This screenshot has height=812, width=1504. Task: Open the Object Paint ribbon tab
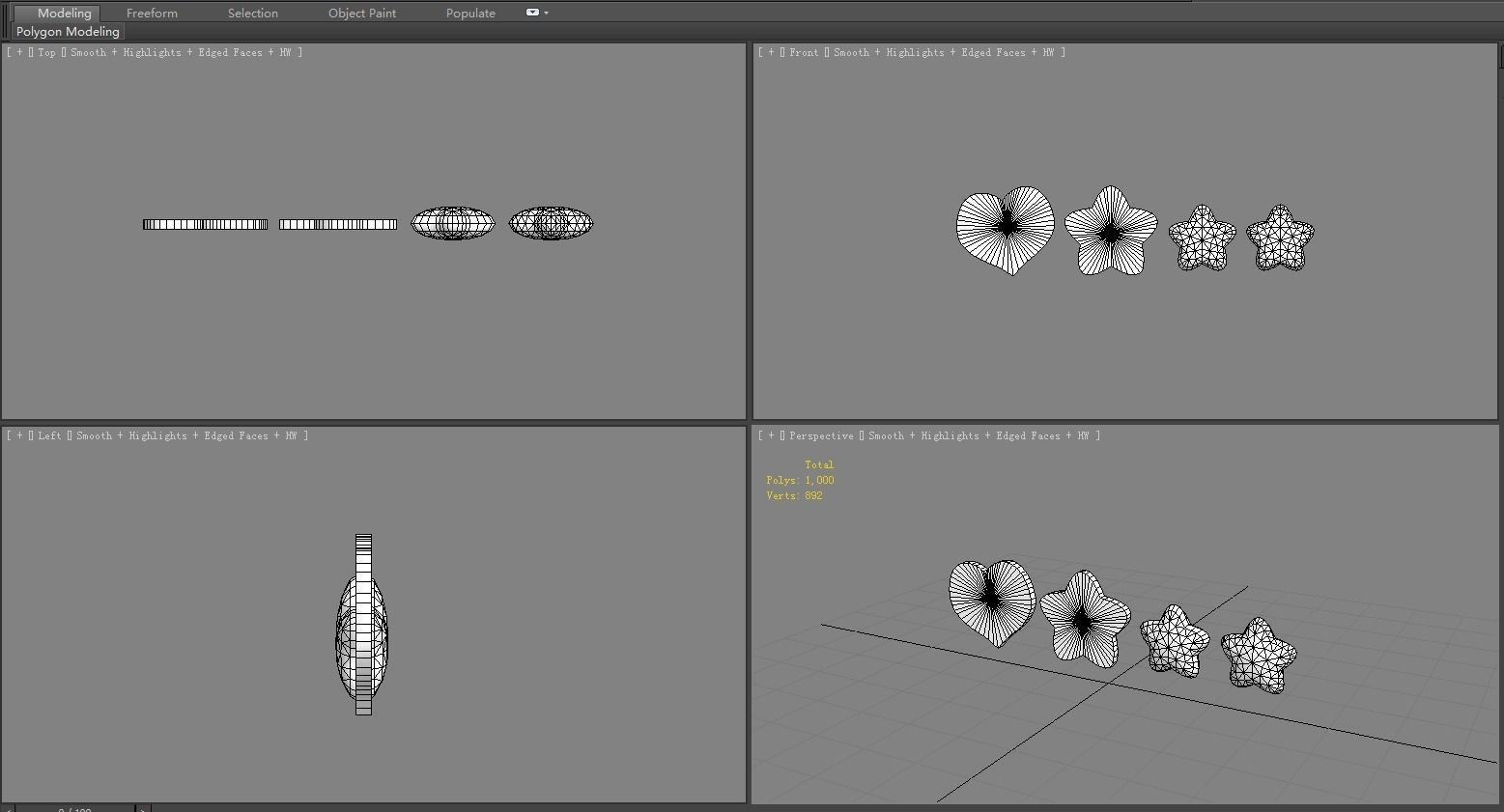pyautogui.click(x=362, y=13)
